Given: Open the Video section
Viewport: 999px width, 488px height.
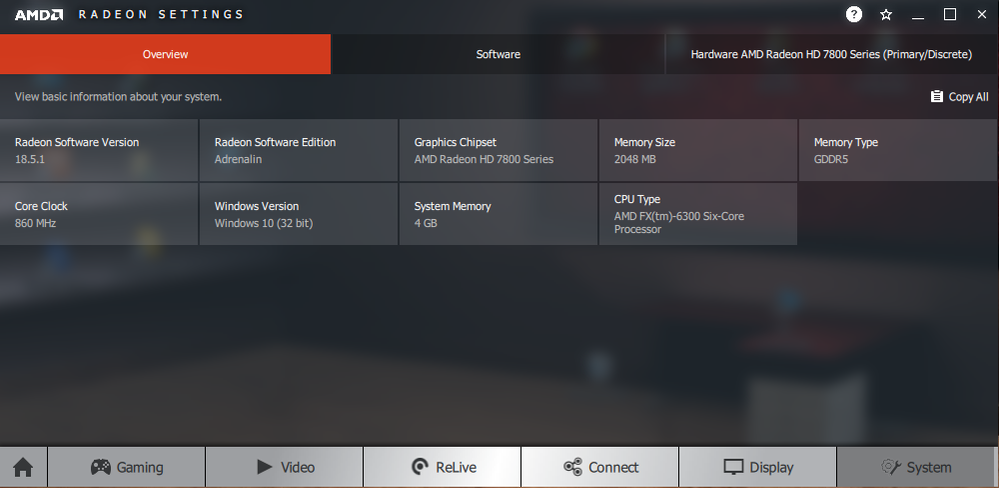Looking at the screenshot, I should pos(285,467).
